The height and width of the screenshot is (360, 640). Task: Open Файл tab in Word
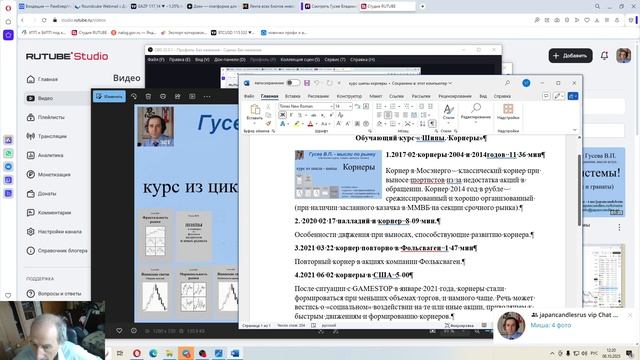pyautogui.click(x=249, y=96)
